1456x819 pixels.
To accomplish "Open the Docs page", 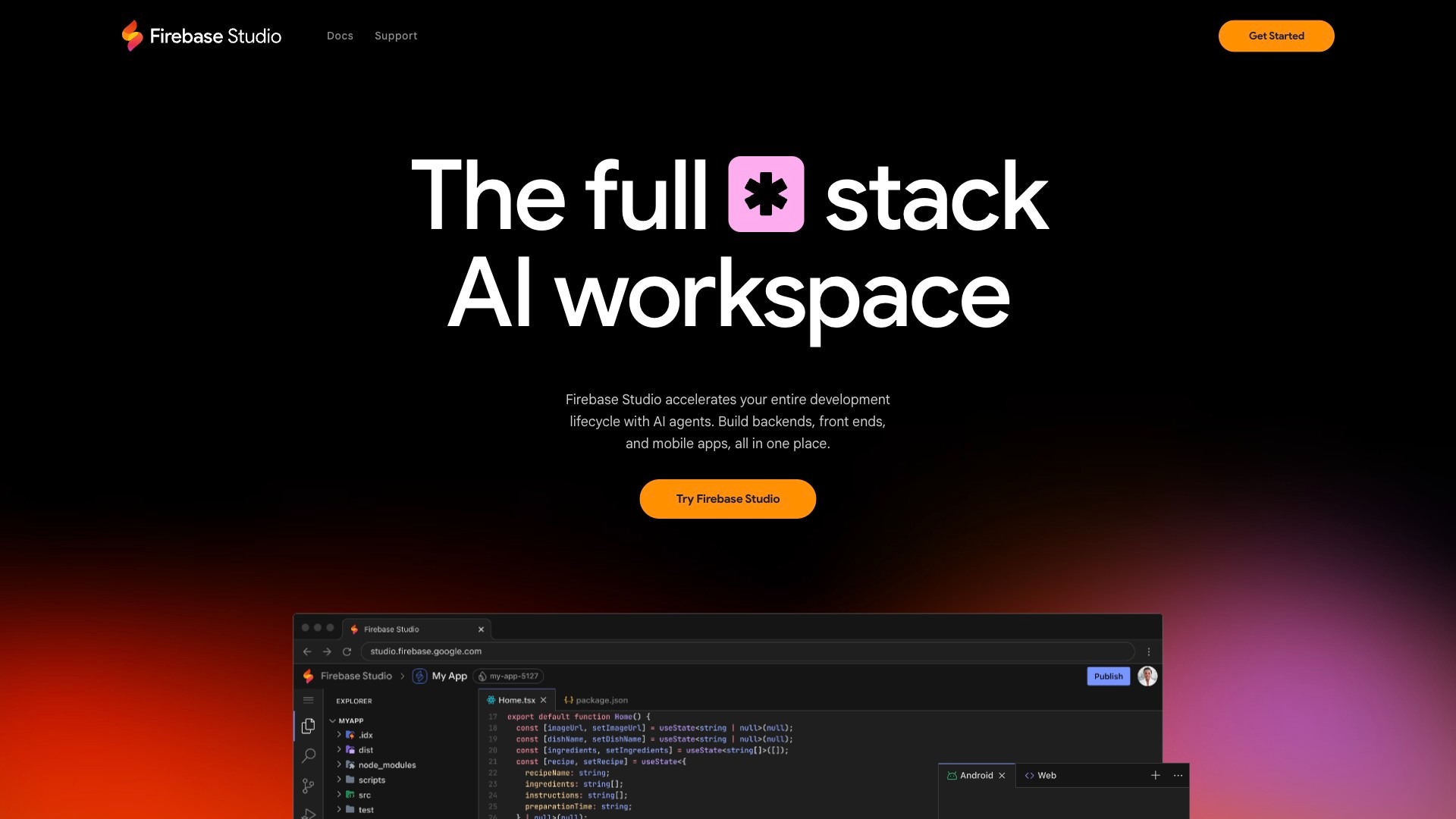I will click(x=340, y=36).
